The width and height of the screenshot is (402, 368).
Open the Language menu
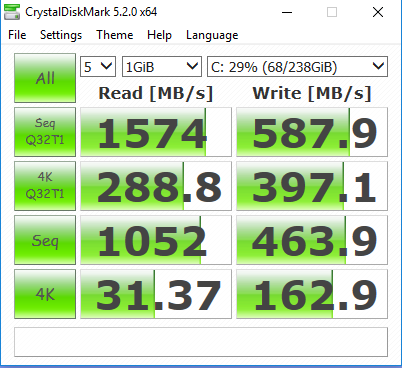pyautogui.click(x=212, y=35)
